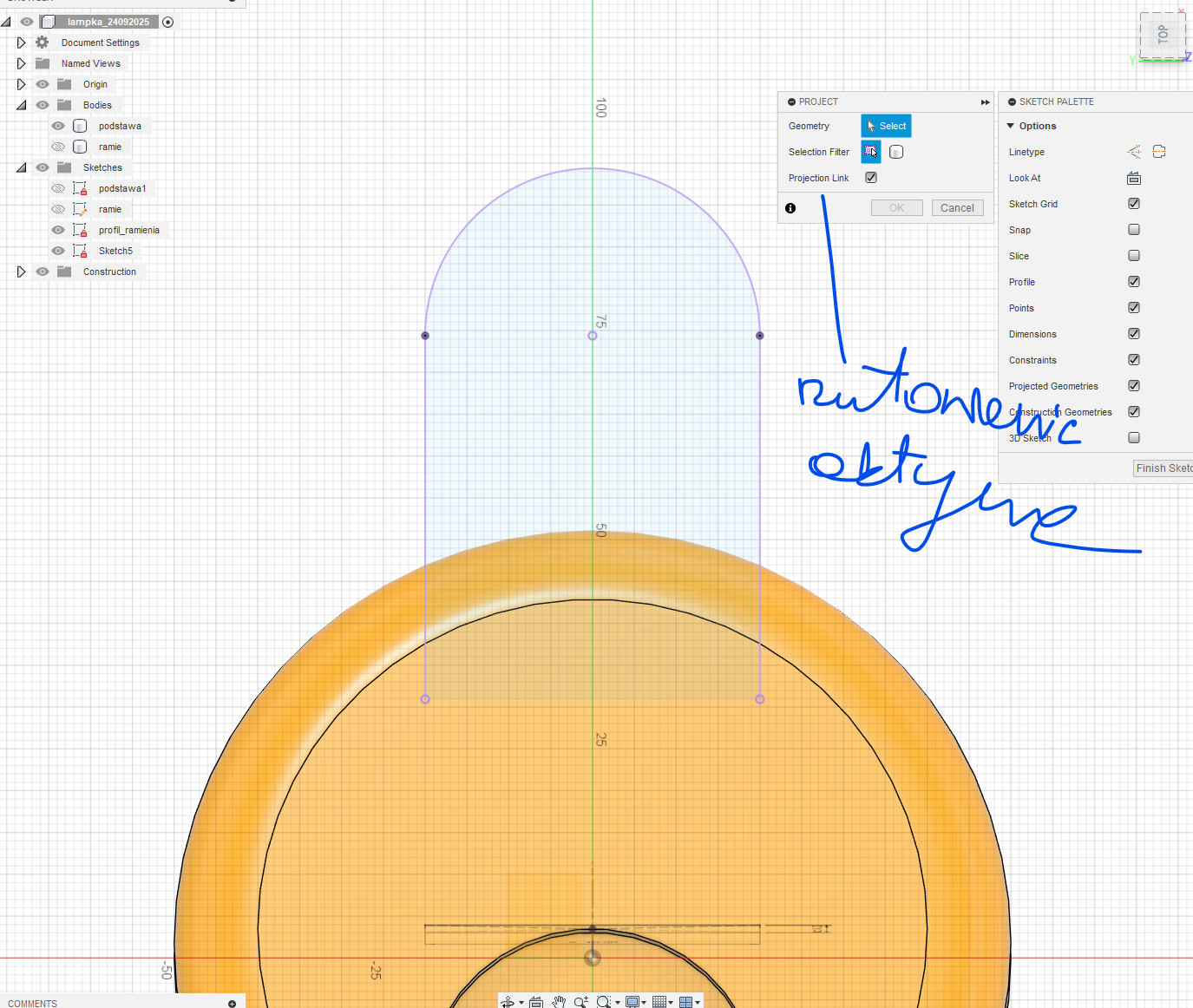Click the TOP face of the ViewCube
The image size is (1193, 1008).
(1163, 36)
